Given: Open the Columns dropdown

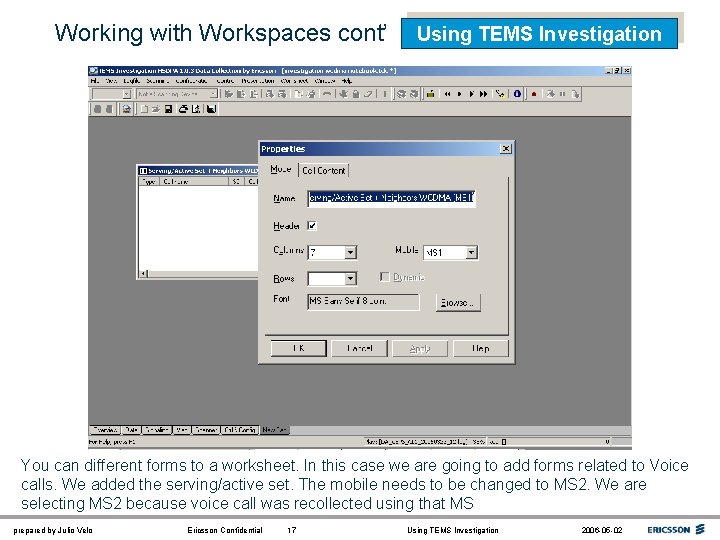Looking at the screenshot, I should tap(350, 252).
